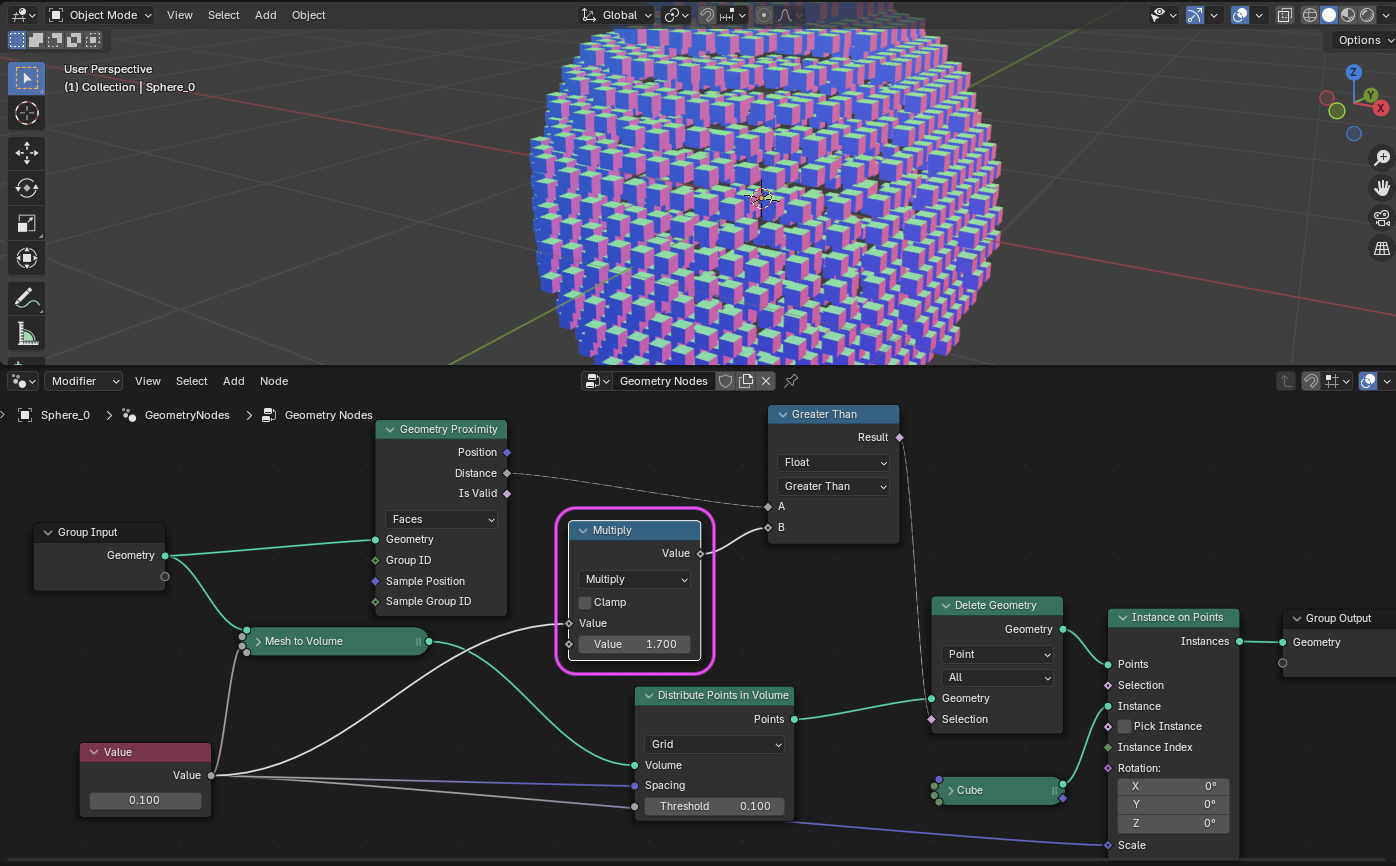Select the Annotate tool

27,297
